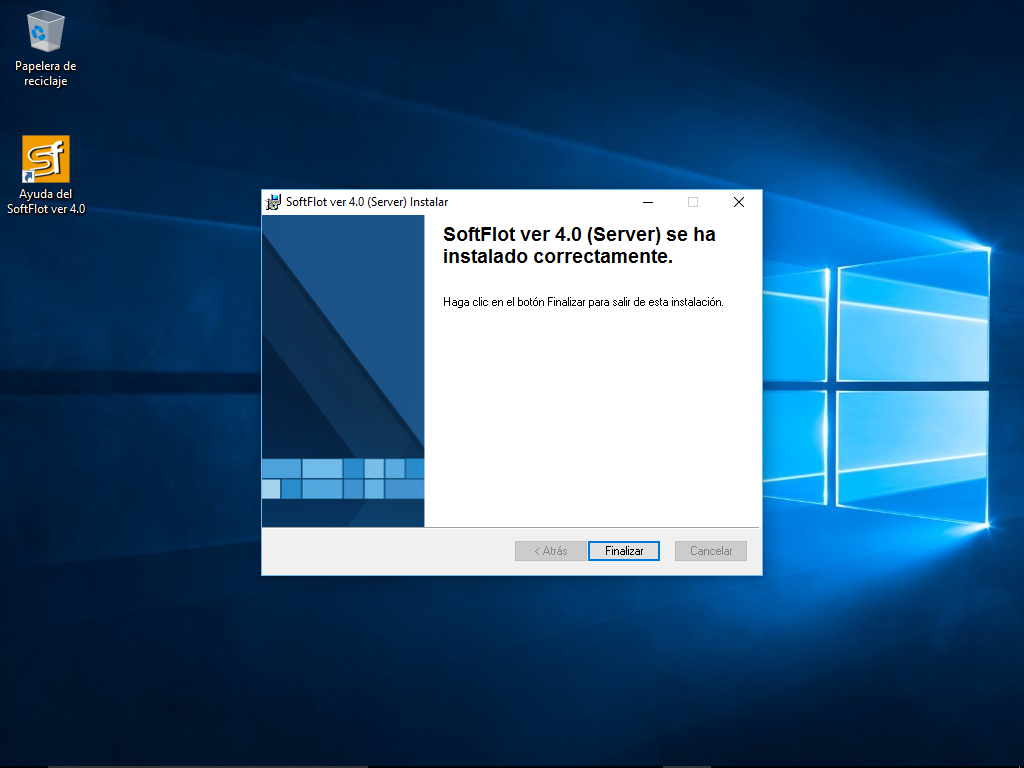This screenshot has height=768, width=1024.
Task: Click the "Papelera de reciclaje" text label
Action: (46, 74)
